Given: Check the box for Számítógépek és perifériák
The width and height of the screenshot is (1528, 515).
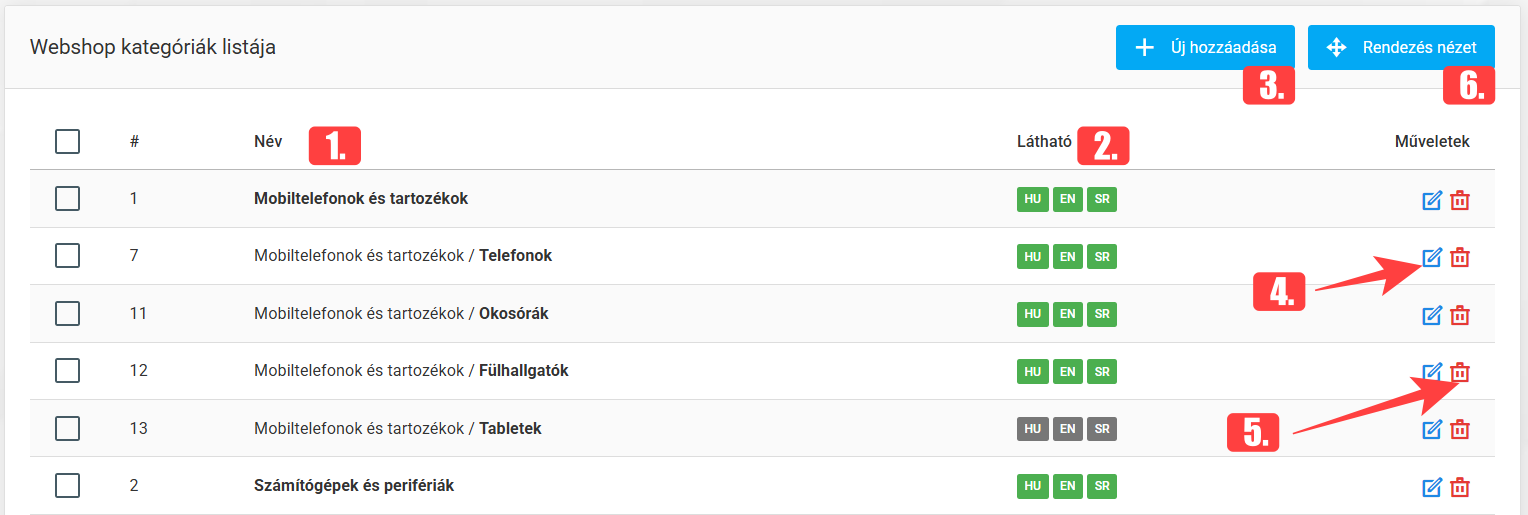Looking at the screenshot, I should tap(67, 486).
